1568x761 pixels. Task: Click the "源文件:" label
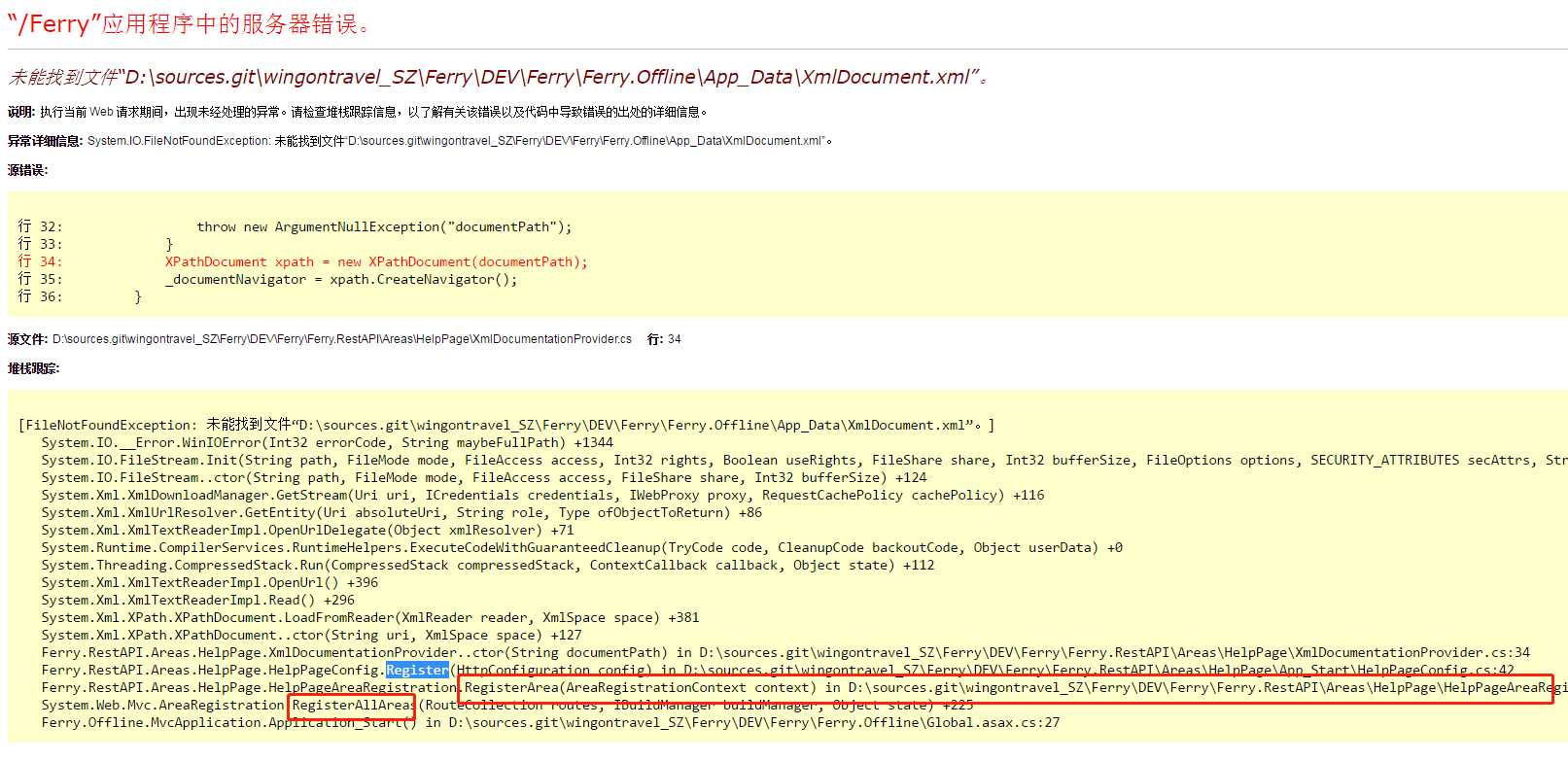click(27, 339)
